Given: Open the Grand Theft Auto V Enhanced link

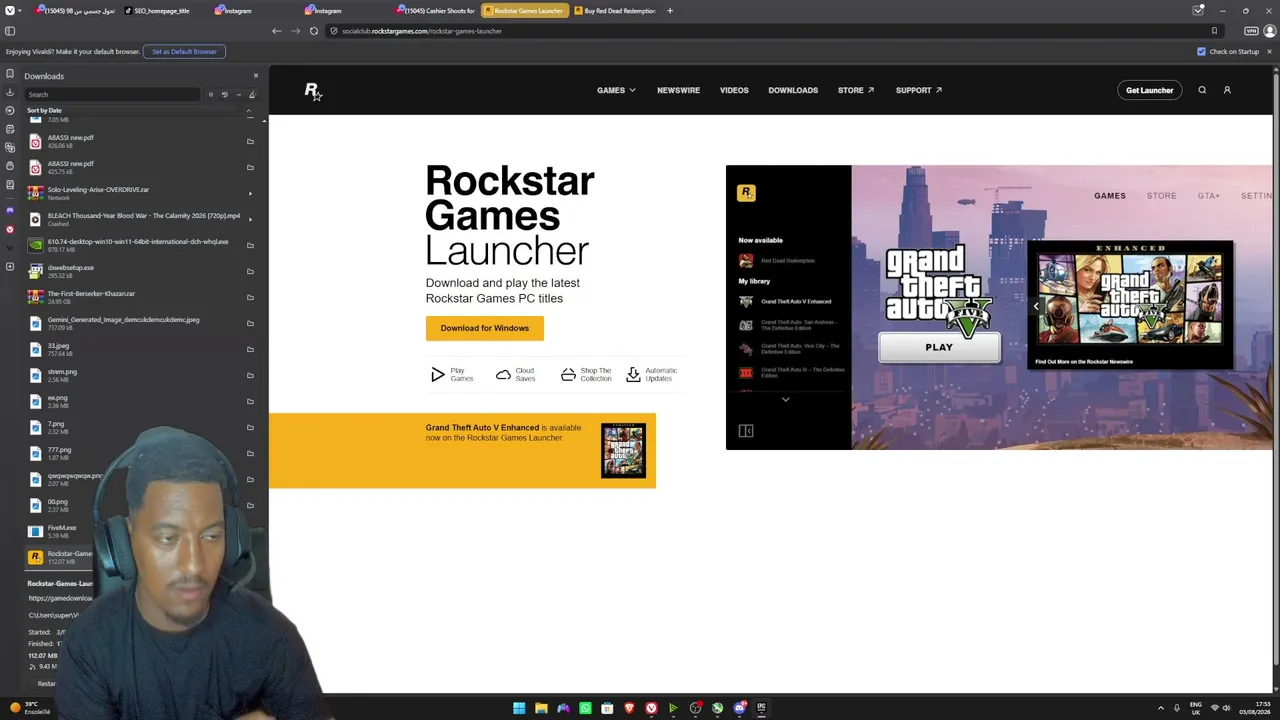Looking at the screenshot, I should pyautogui.click(x=482, y=428).
